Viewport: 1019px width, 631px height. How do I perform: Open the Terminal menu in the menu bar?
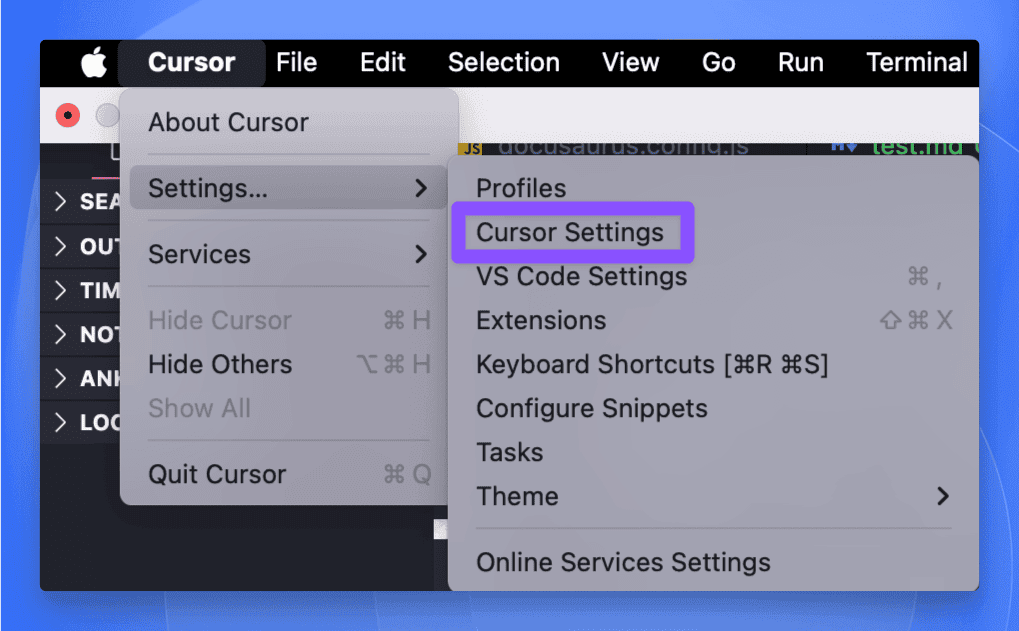coord(916,62)
